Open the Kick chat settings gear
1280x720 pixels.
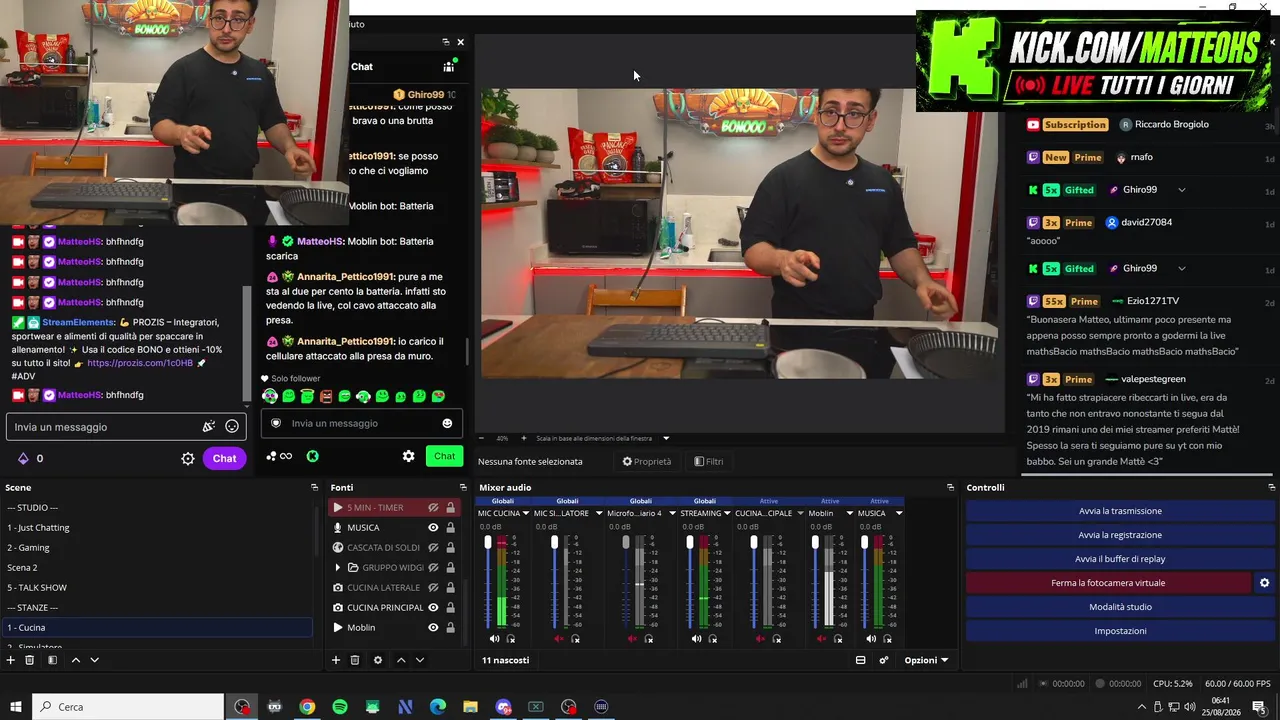(x=408, y=456)
